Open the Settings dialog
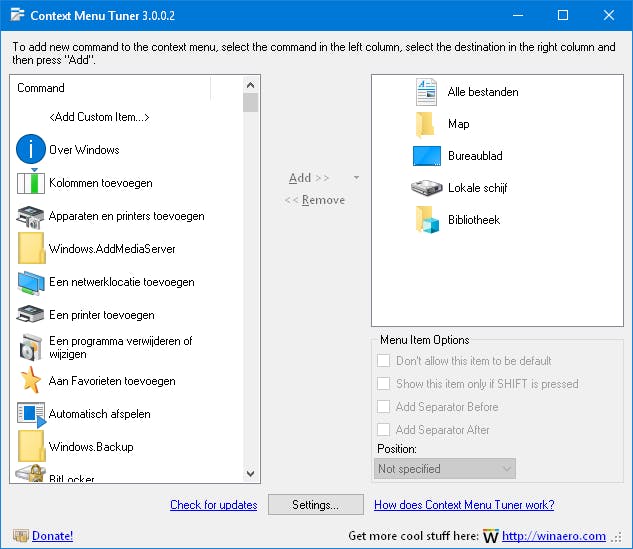The height and width of the screenshot is (549, 633). click(x=314, y=505)
